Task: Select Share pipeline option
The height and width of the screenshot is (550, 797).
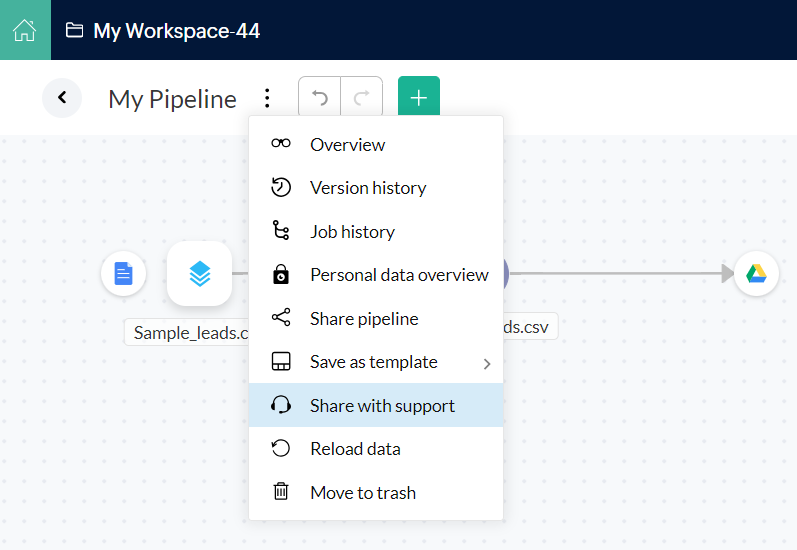Action: pyautogui.click(x=364, y=319)
